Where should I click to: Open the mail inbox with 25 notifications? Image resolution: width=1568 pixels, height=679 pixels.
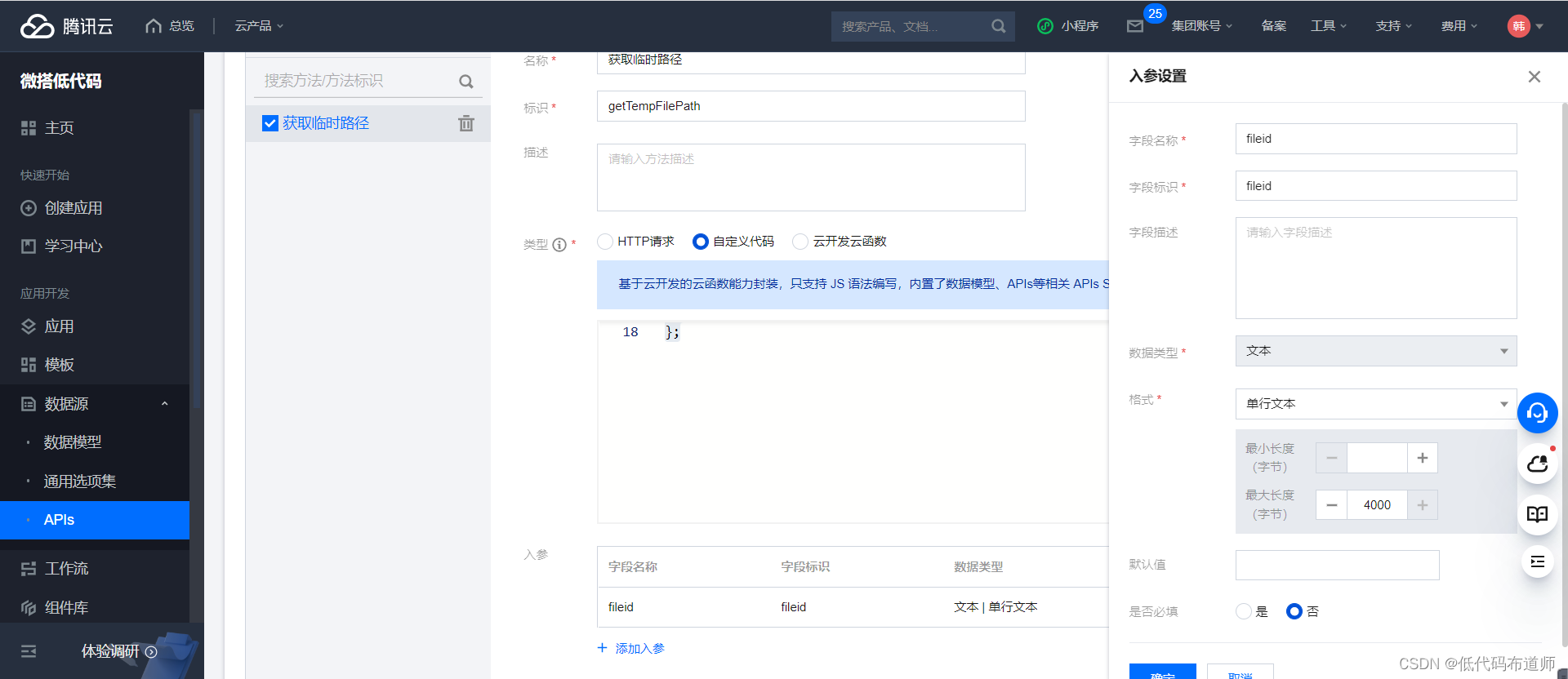(1135, 26)
